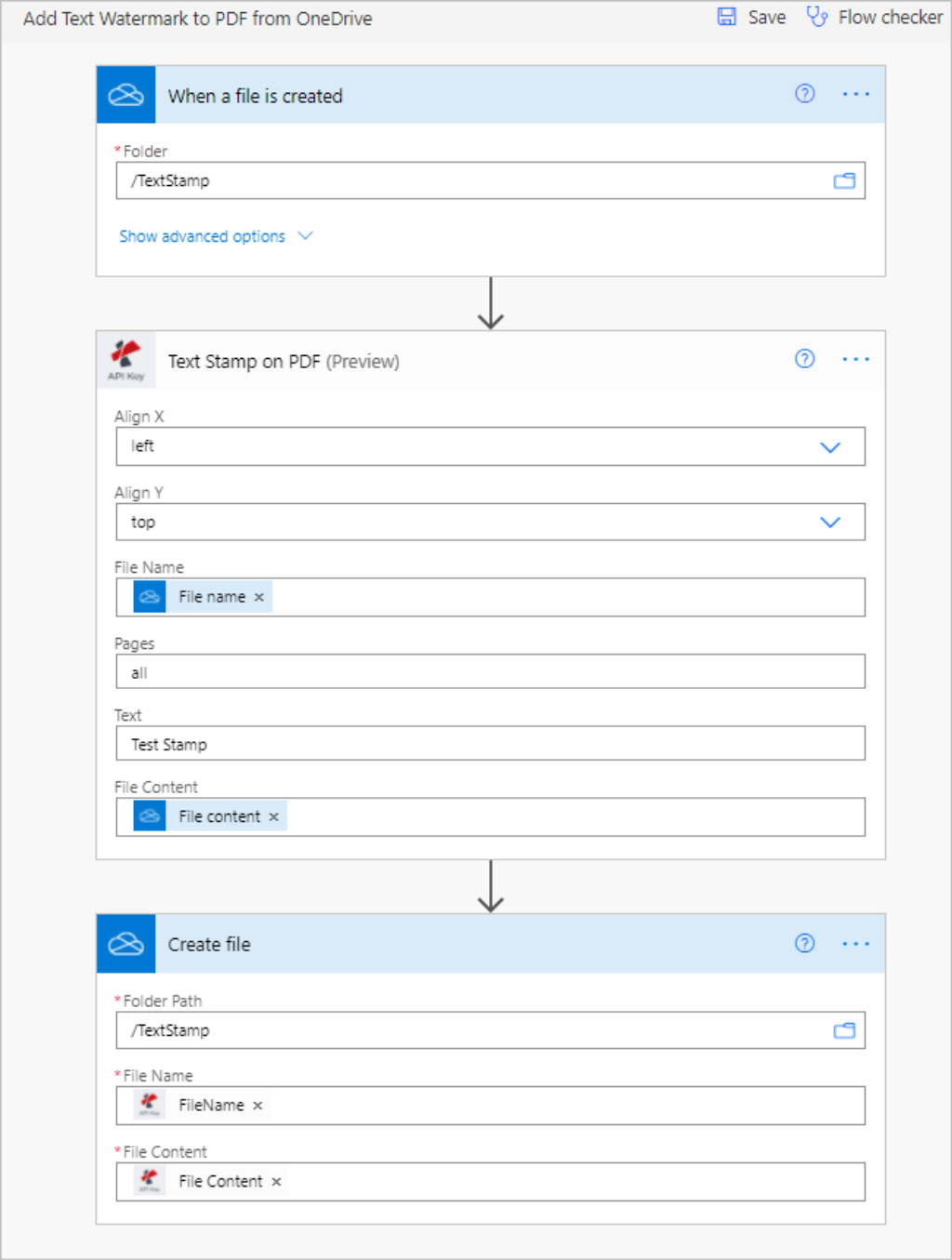Click the help icon on When a file is created

[x=804, y=94]
